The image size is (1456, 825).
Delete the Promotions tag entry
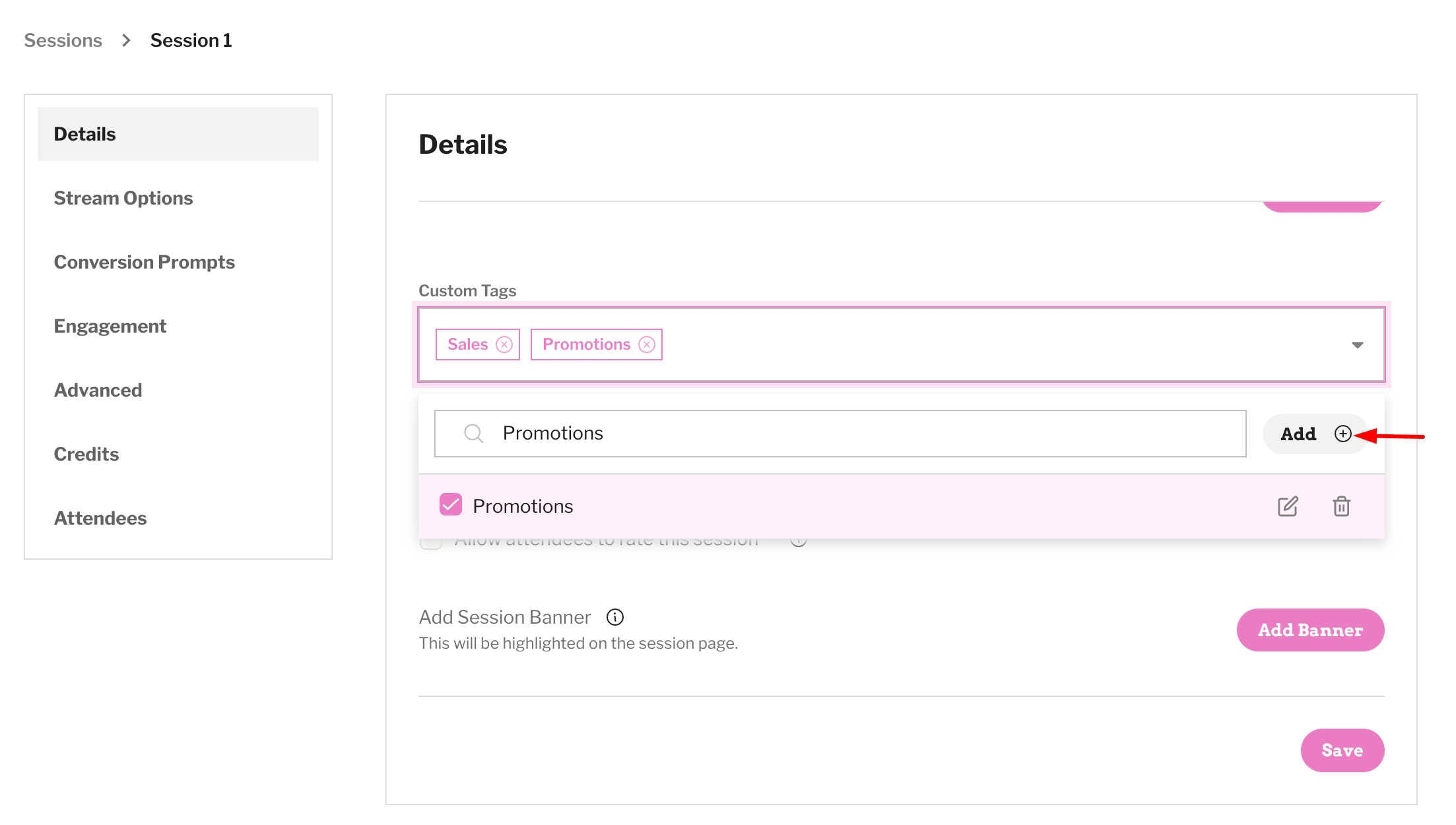1341,506
